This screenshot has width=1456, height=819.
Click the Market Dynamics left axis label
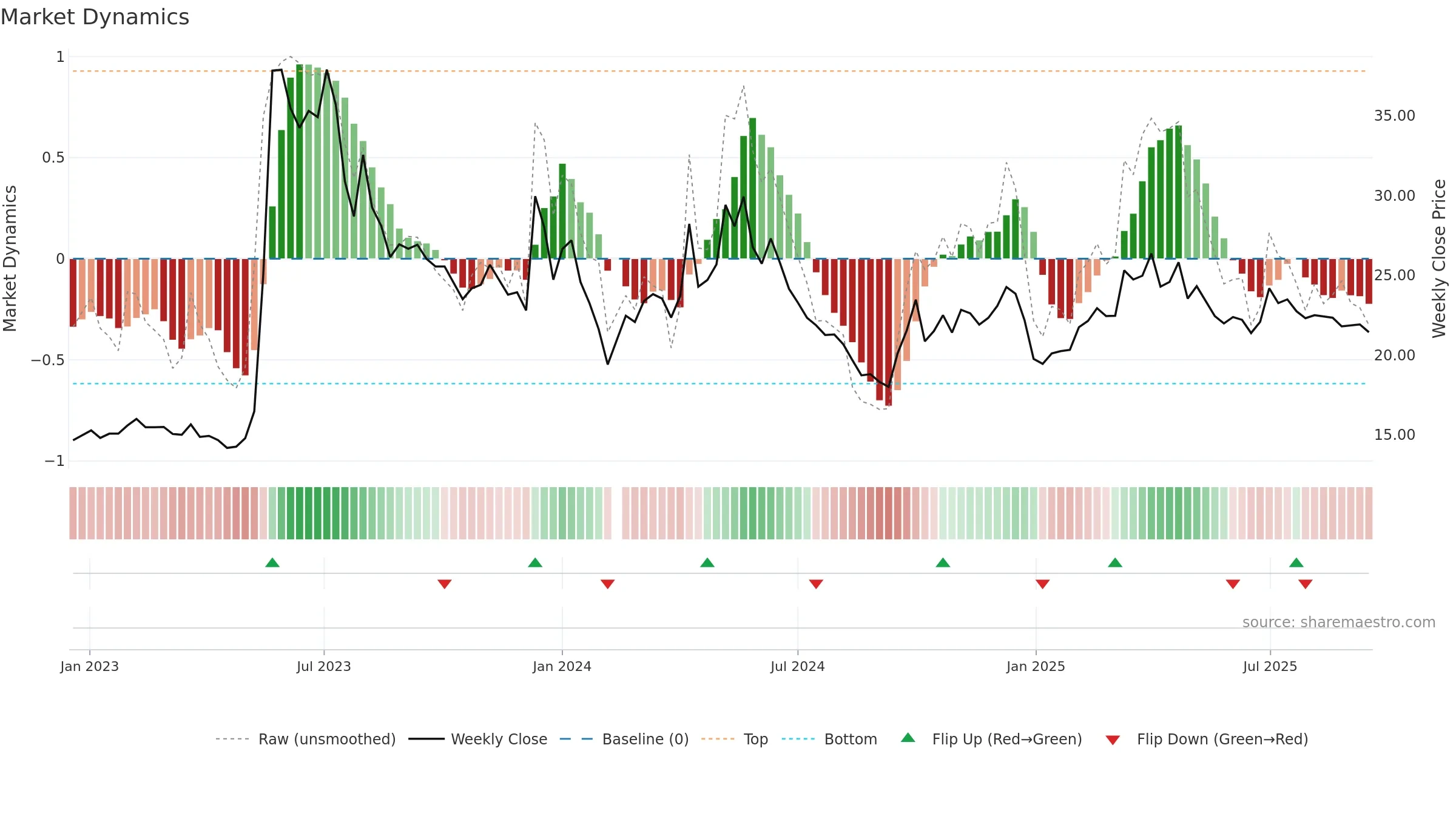[x=10, y=258]
